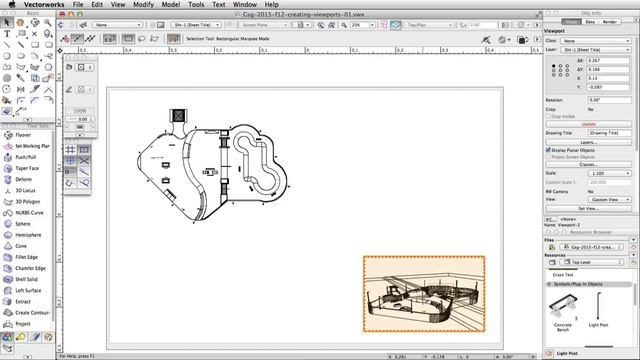Enable Rectangular Marquee mode icon
Viewport: 640px width, 360px height.
(128, 39)
